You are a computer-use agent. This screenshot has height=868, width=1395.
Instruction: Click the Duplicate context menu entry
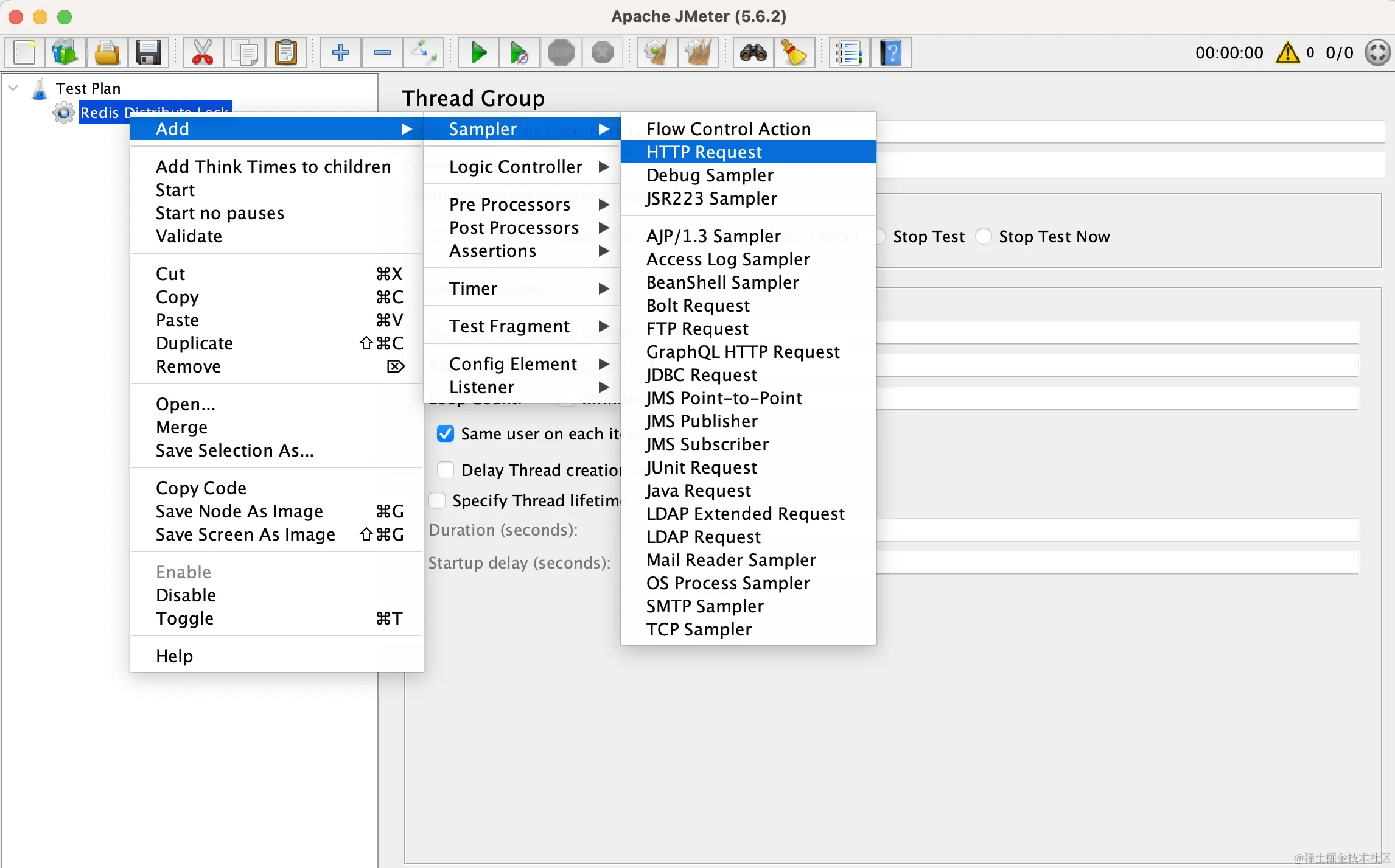point(194,343)
